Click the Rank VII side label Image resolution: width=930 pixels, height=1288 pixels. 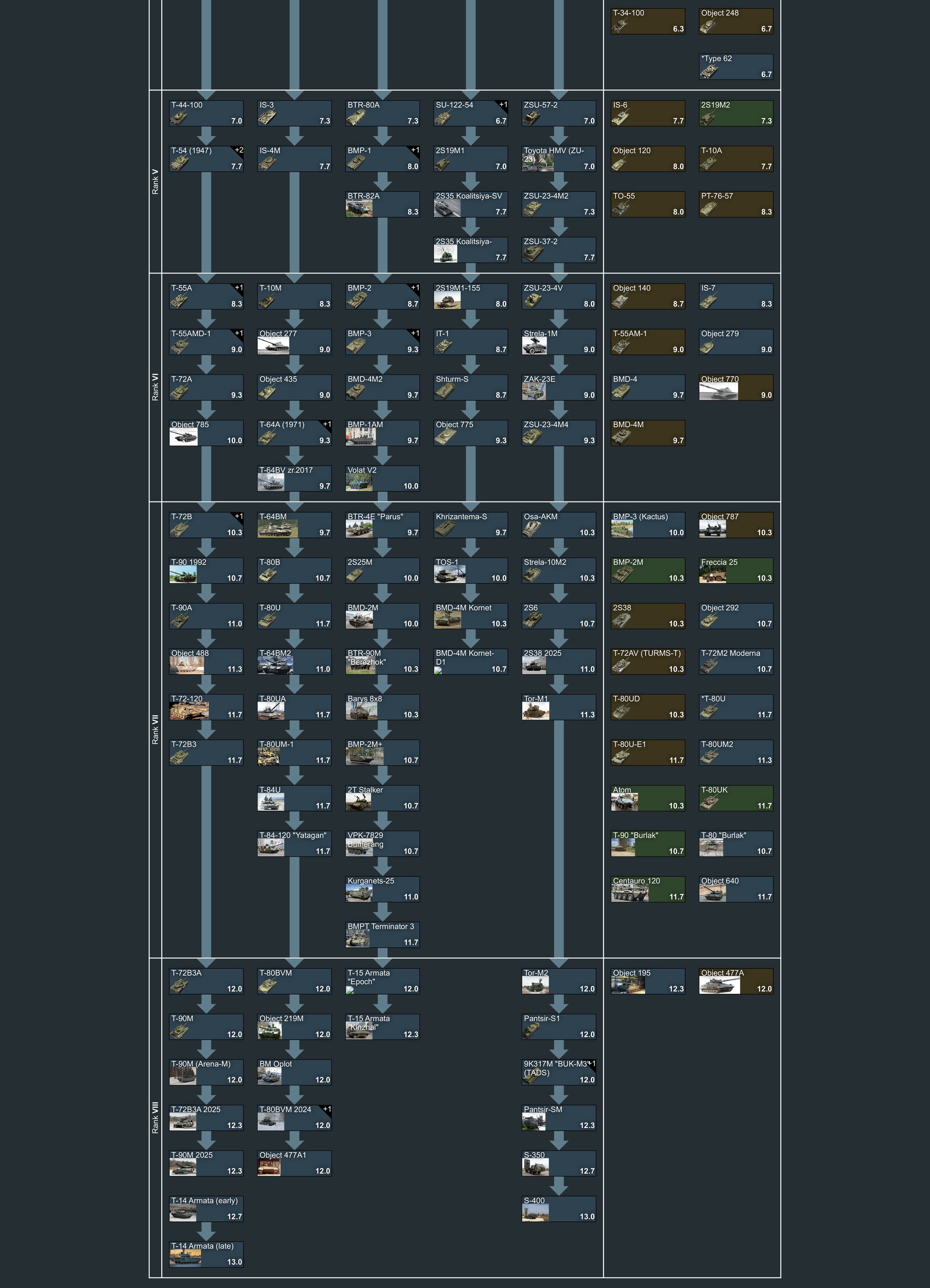[155, 730]
